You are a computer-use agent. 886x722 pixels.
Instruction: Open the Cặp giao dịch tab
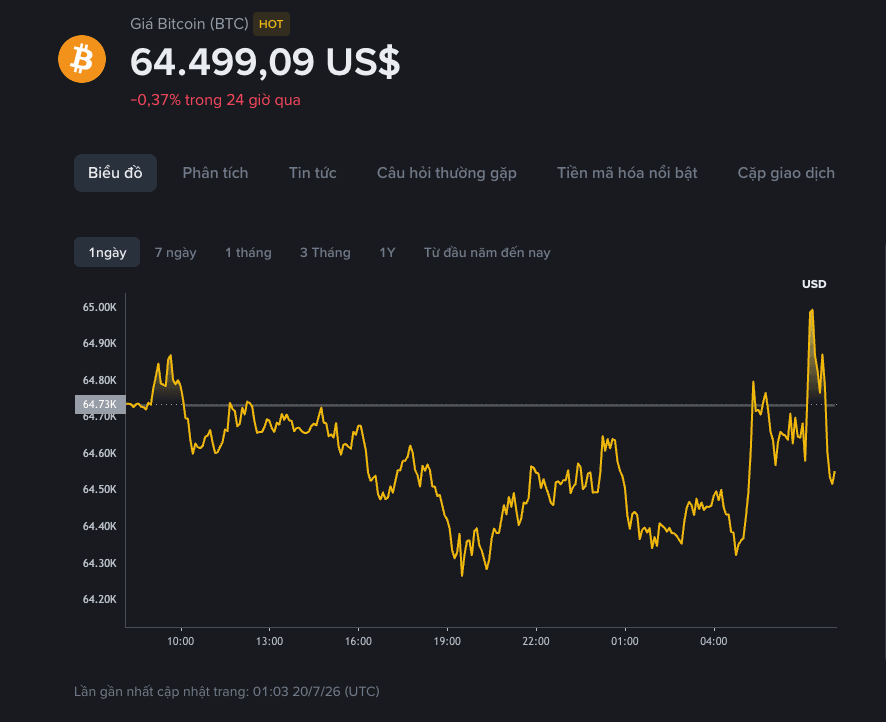pos(786,173)
